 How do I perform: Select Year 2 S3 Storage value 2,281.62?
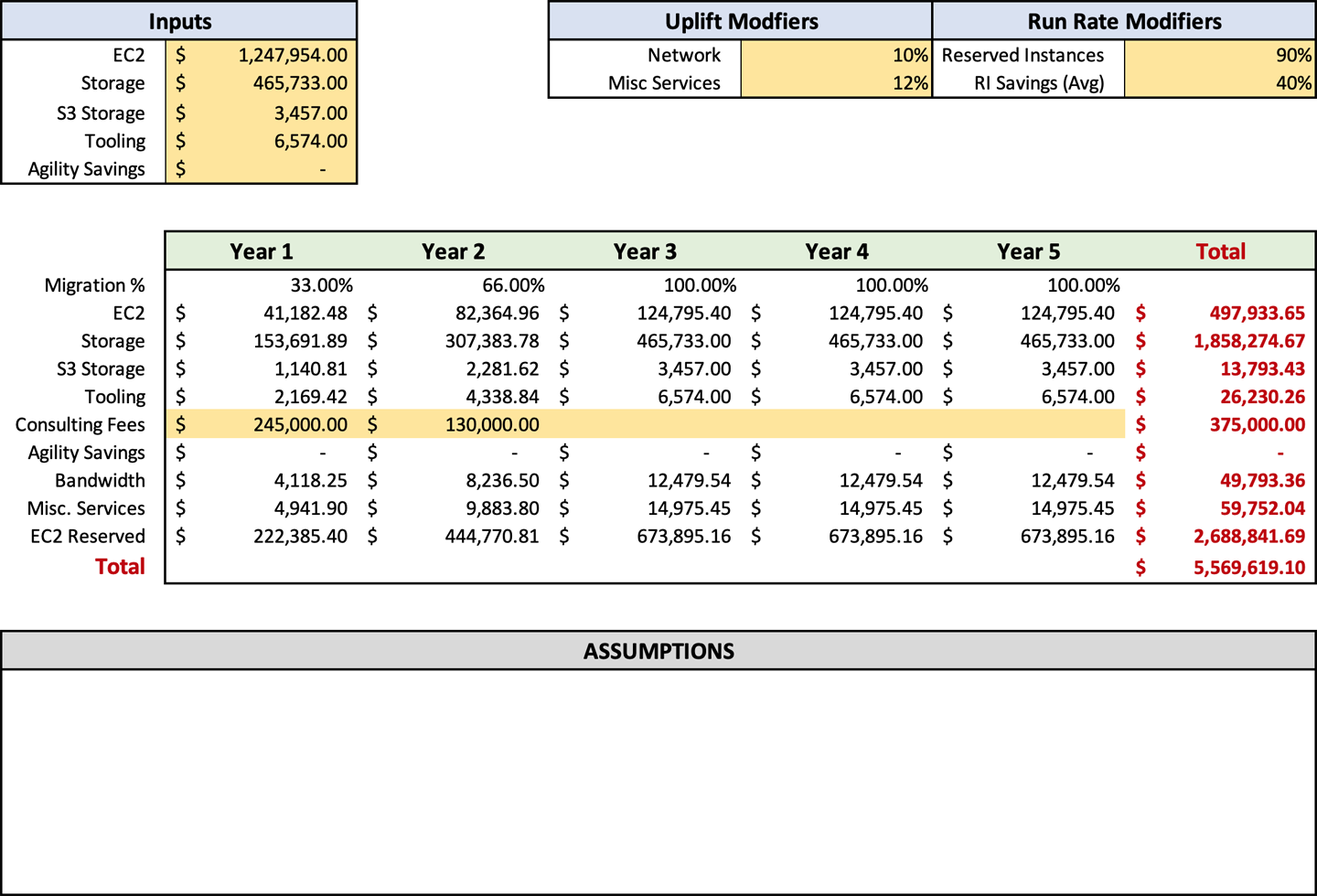tap(503, 368)
